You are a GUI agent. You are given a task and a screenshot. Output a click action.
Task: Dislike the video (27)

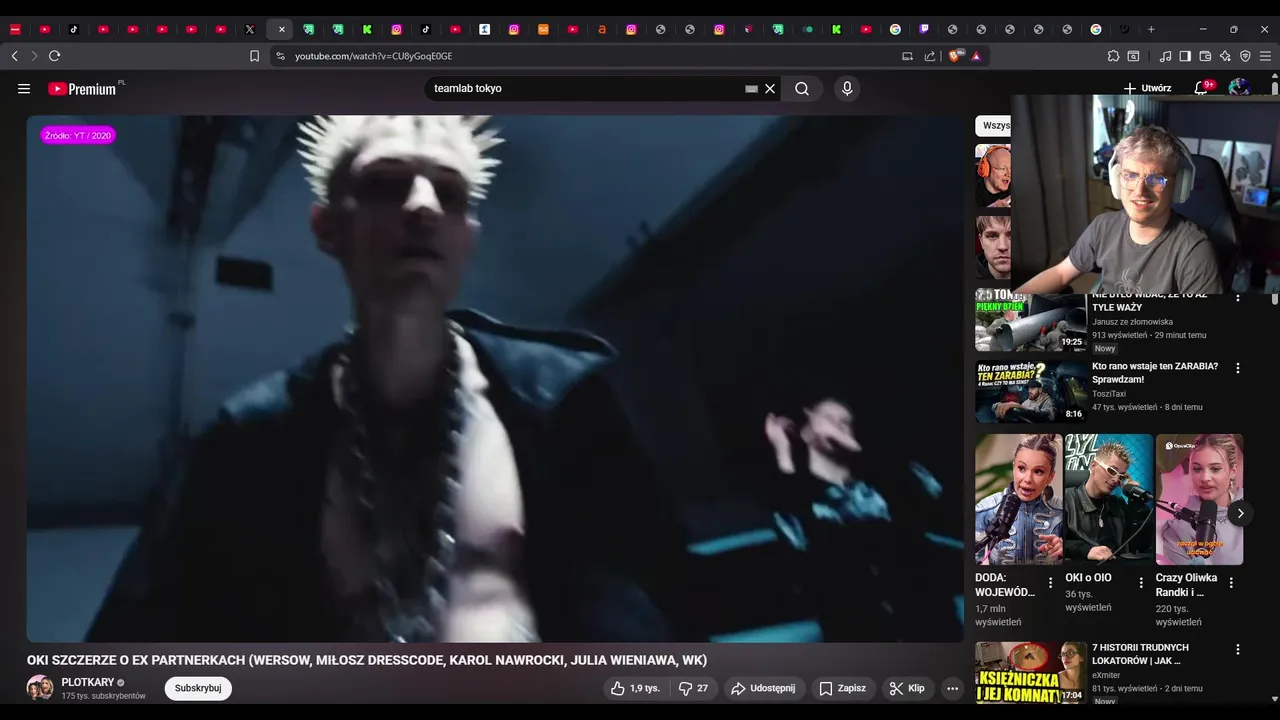coord(693,688)
